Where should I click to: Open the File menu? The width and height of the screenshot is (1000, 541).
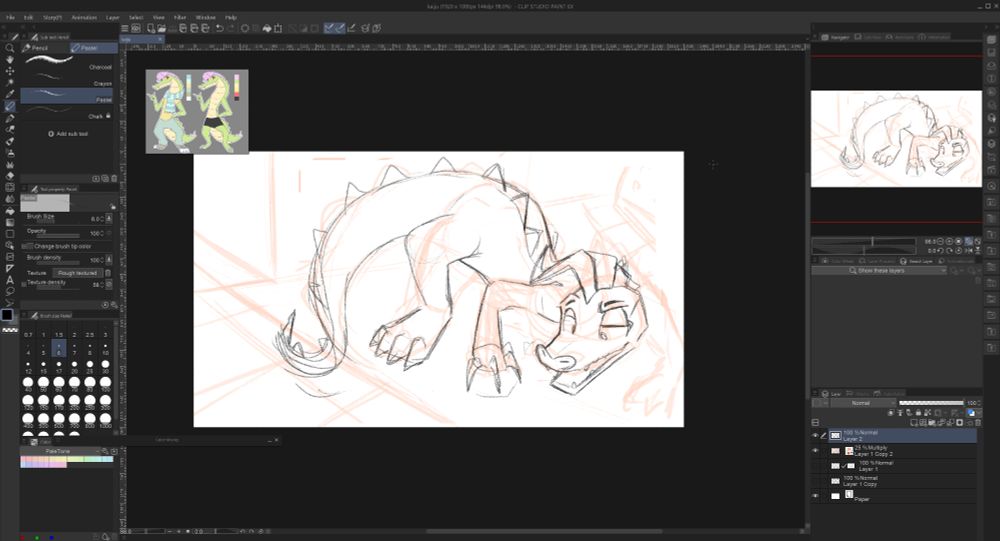click(x=10, y=17)
